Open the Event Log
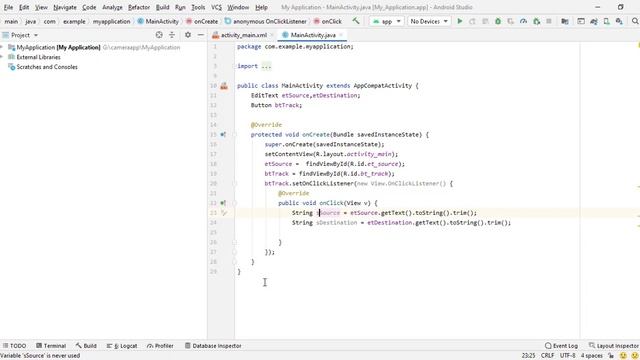 pyautogui.click(x=561, y=346)
